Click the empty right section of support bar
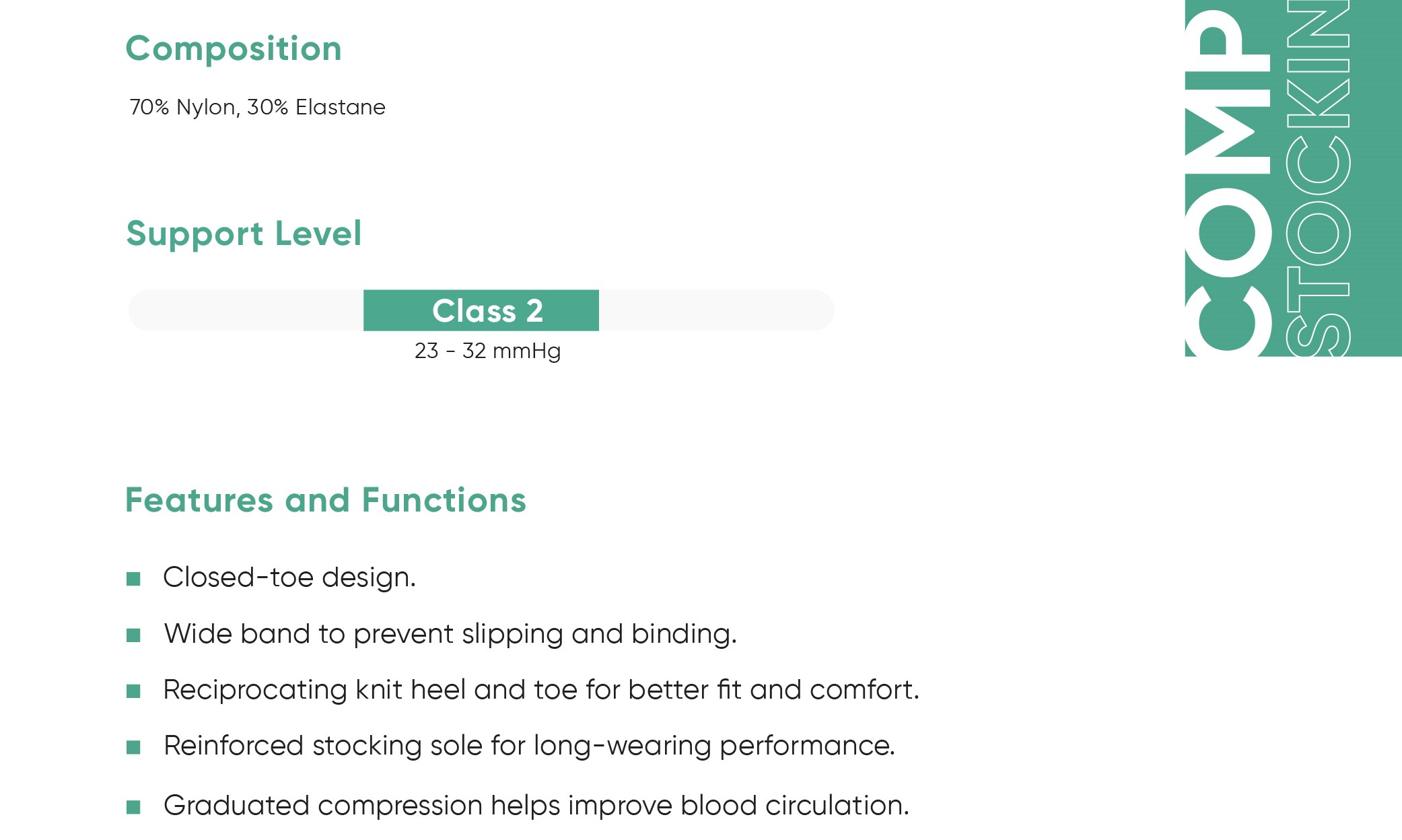 (x=716, y=310)
